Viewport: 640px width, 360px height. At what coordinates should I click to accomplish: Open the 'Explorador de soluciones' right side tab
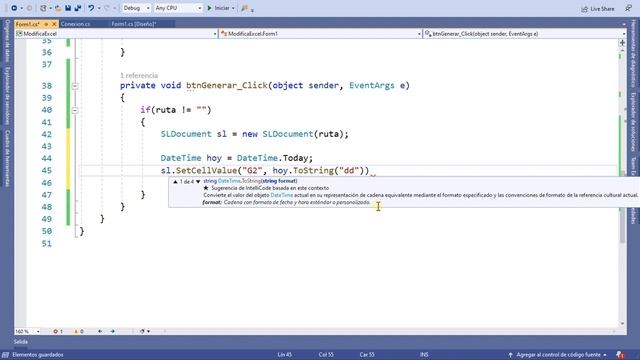pos(633,121)
